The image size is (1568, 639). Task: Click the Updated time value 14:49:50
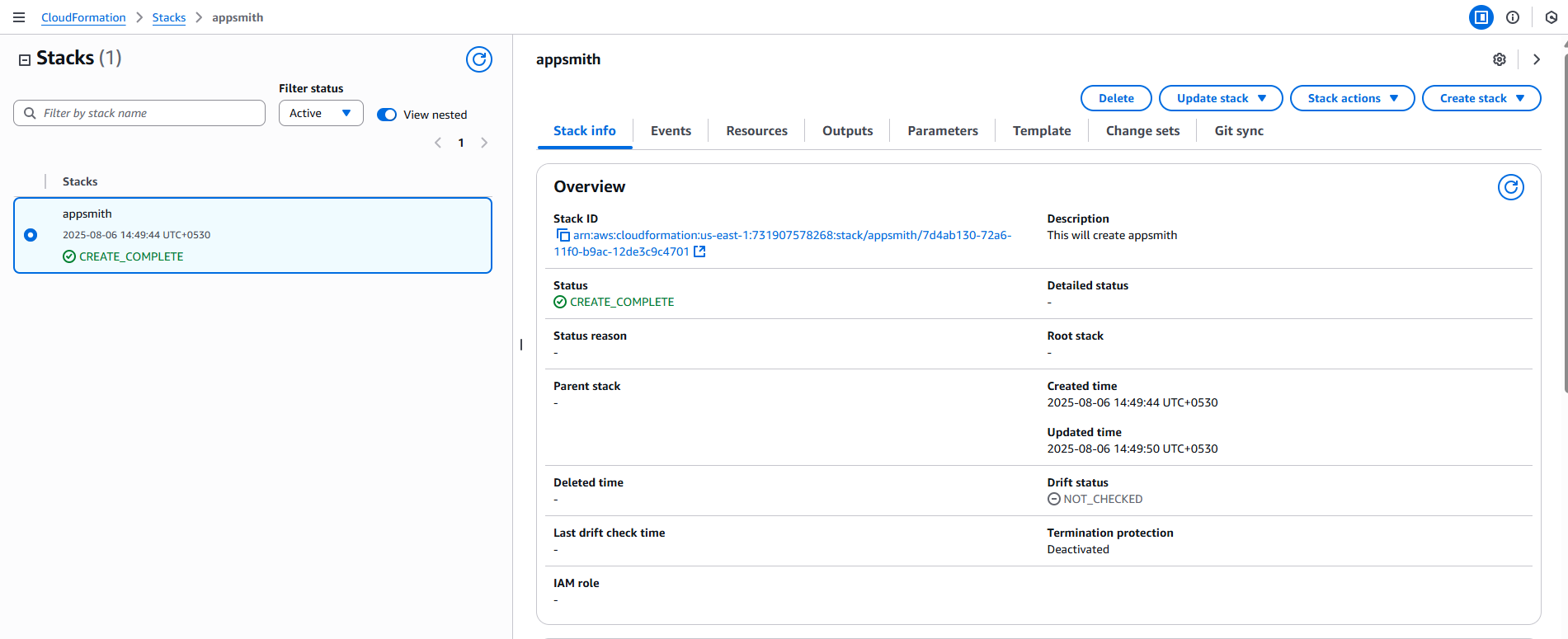[x=1132, y=449]
